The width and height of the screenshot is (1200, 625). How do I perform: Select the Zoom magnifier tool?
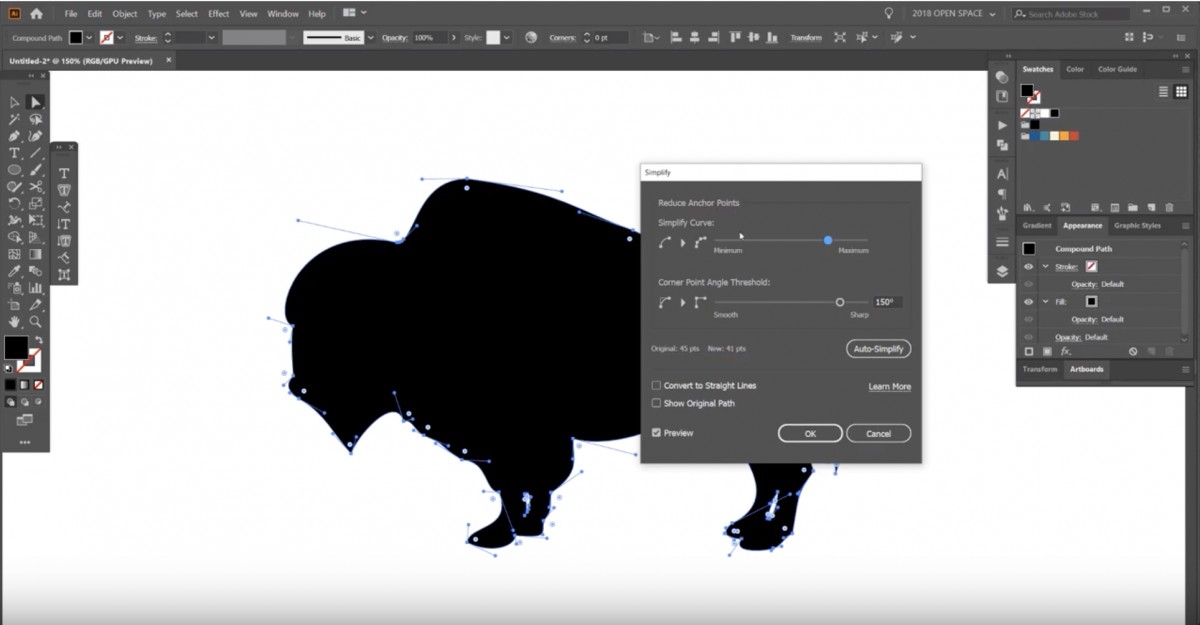coord(36,322)
